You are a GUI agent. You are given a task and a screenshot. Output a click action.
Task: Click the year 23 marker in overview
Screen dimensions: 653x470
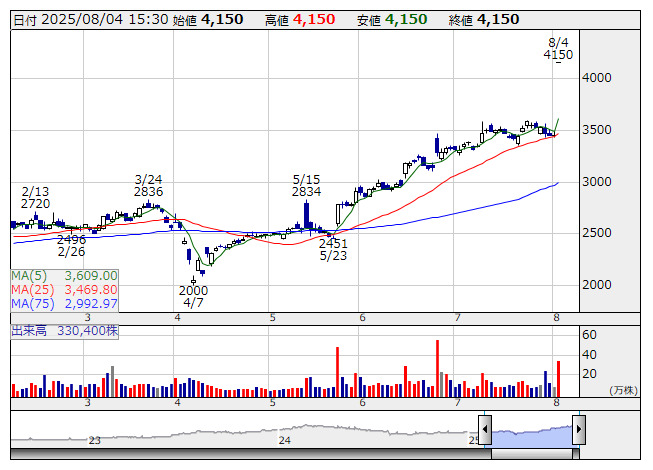tap(95, 440)
